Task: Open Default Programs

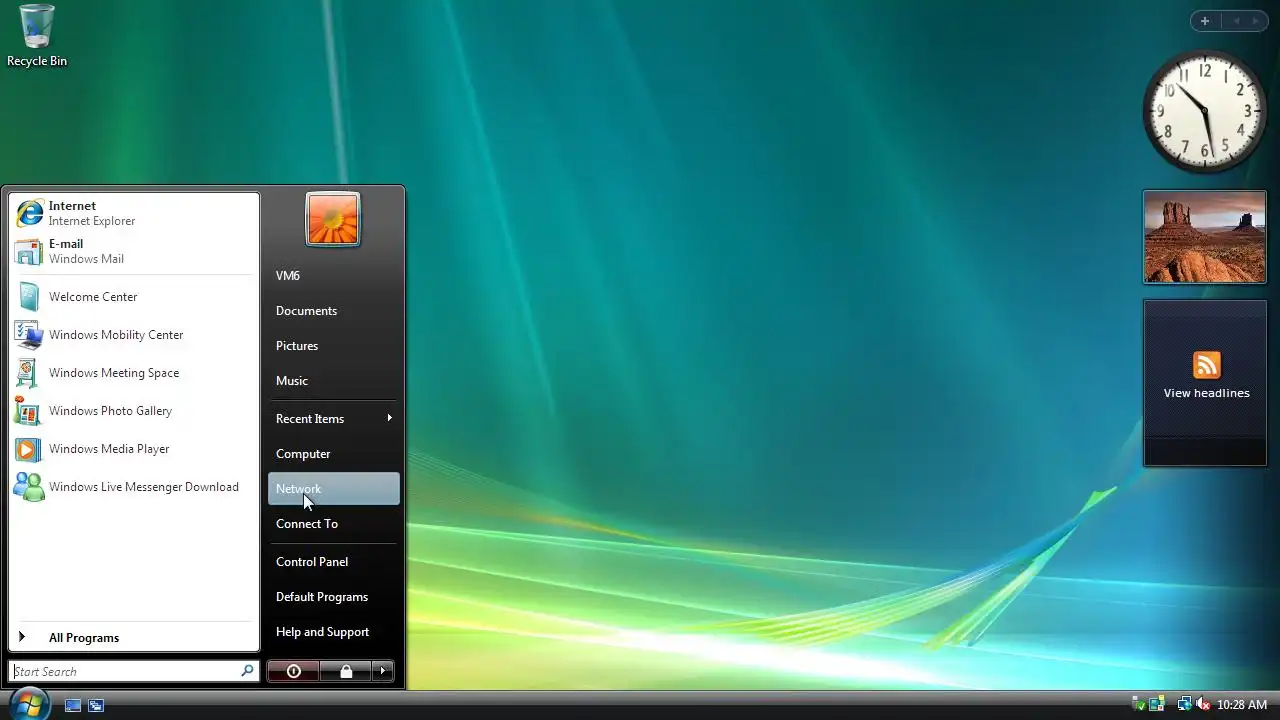Action: [334, 596]
